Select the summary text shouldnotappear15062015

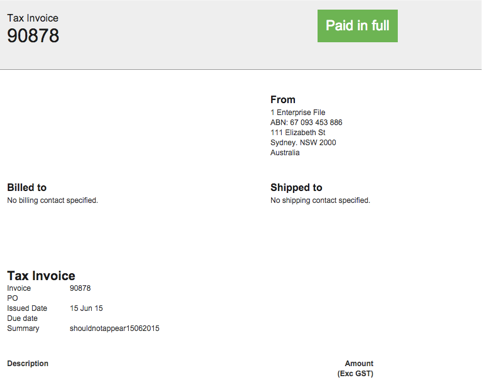point(114,328)
